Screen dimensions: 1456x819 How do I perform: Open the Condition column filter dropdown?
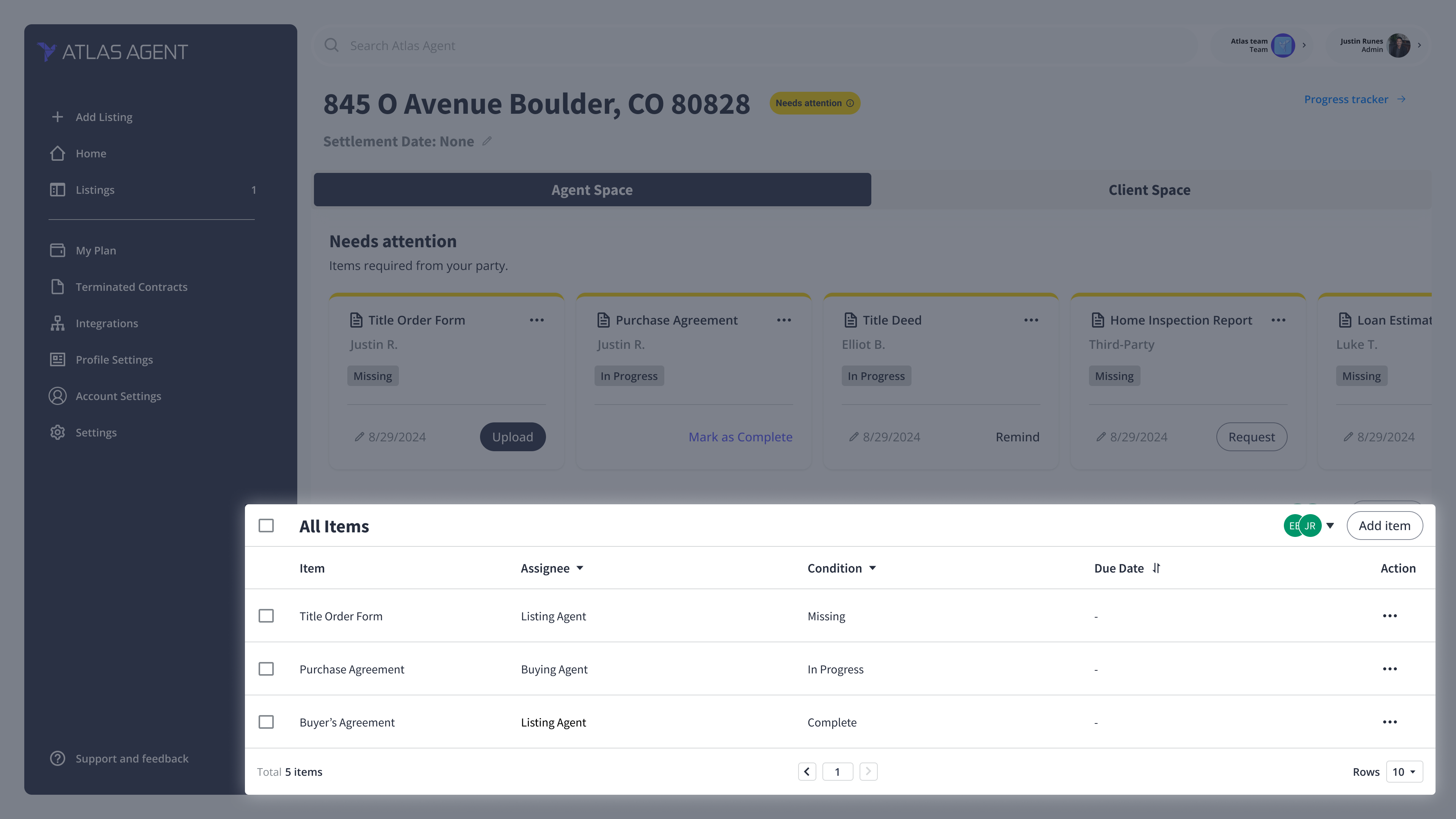pos(872,569)
